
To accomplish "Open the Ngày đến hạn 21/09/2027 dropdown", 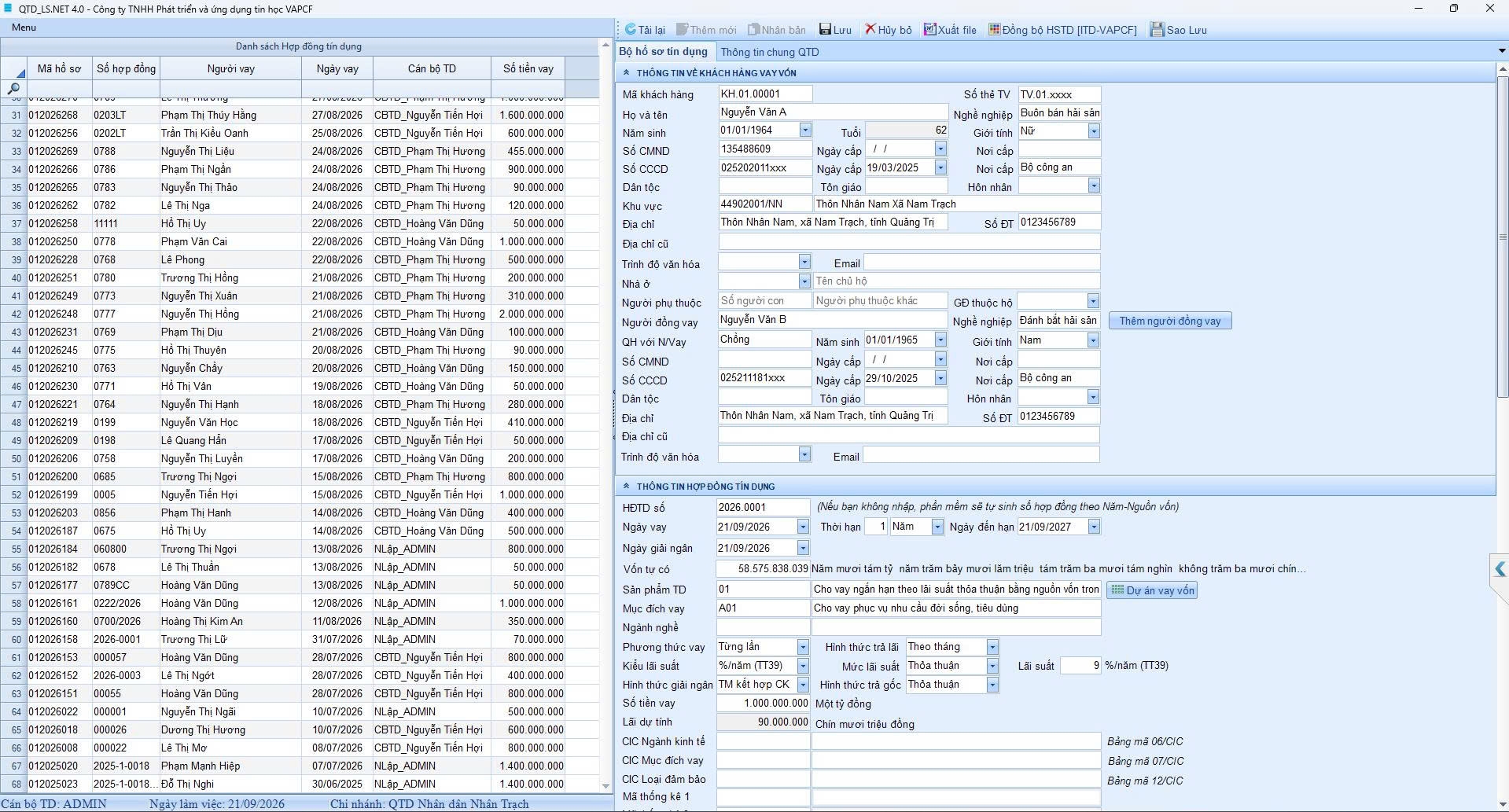I will 1093,527.
